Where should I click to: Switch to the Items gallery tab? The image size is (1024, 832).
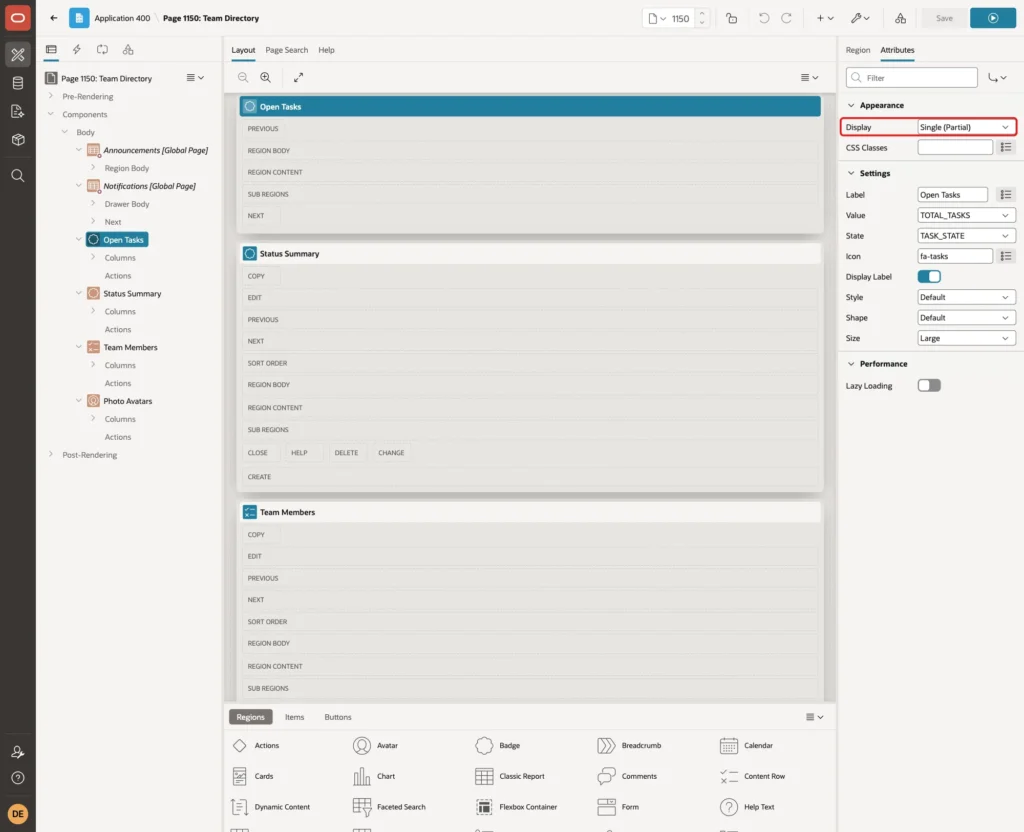pos(295,717)
